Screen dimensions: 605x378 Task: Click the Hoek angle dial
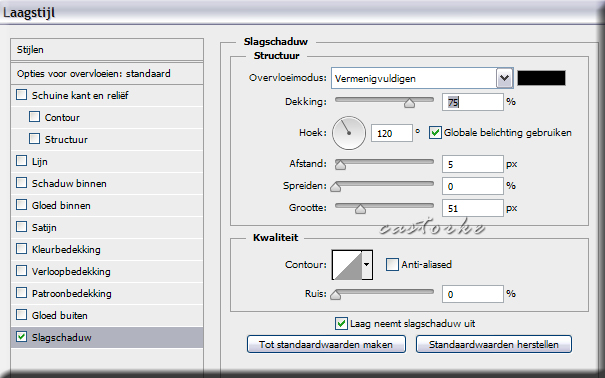pos(349,133)
